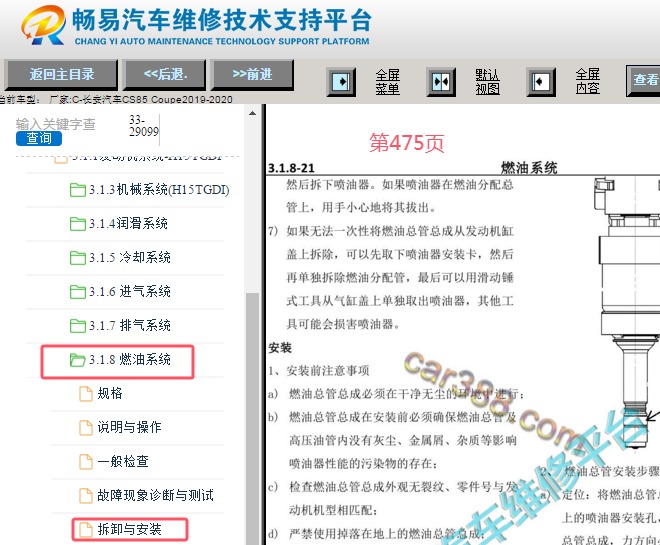This screenshot has height=545, width=660.
Task: Click folder icon beside 3.1.5 冷却系统
Action: pyautogui.click(x=77, y=257)
